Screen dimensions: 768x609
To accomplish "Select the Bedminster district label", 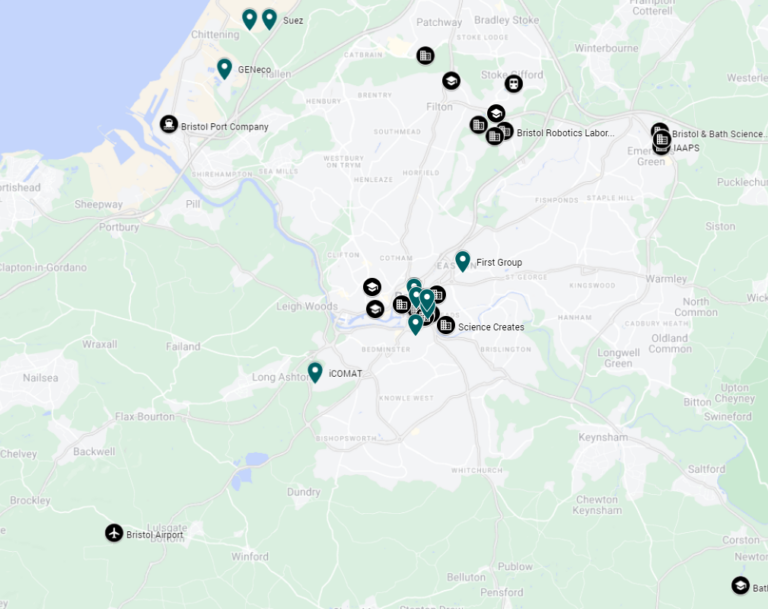I will point(386,349).
